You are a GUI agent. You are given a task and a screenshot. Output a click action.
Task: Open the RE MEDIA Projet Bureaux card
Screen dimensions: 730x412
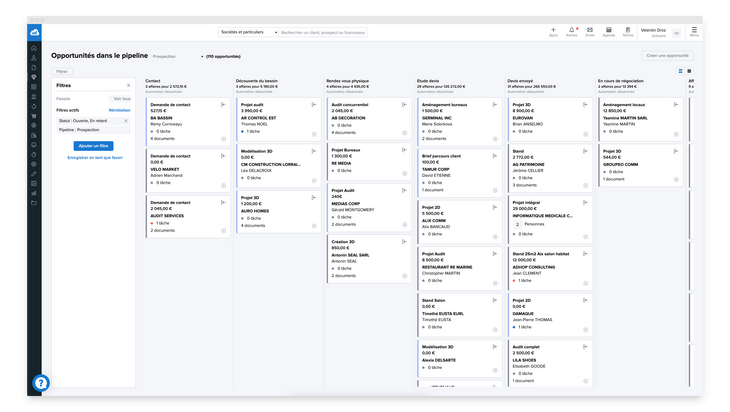point(368,162)
